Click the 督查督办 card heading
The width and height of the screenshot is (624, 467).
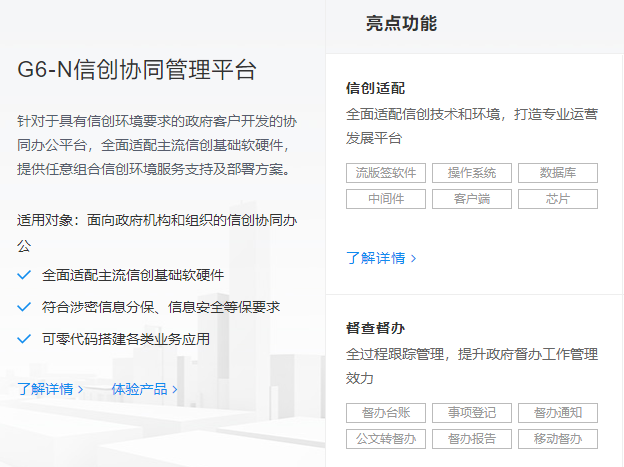click(375, 328)
